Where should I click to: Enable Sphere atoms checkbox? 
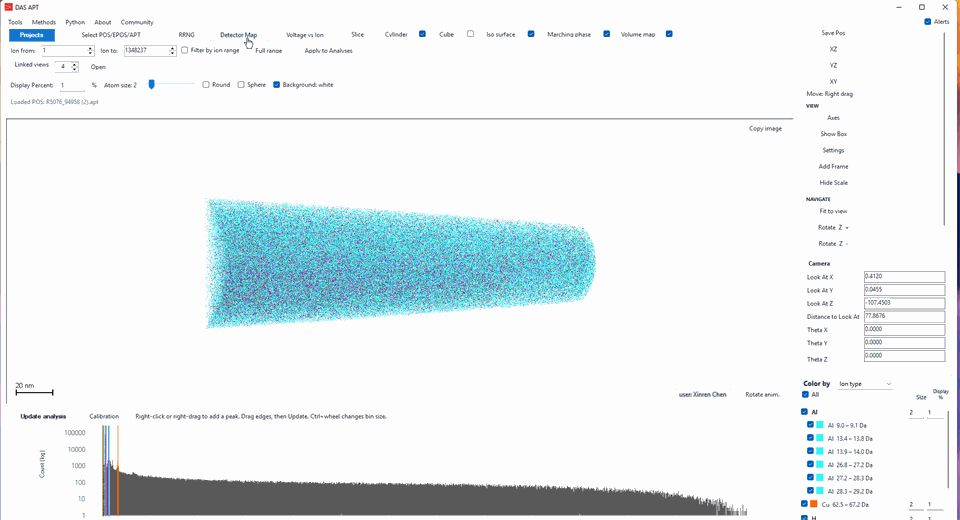click(241, 85)
